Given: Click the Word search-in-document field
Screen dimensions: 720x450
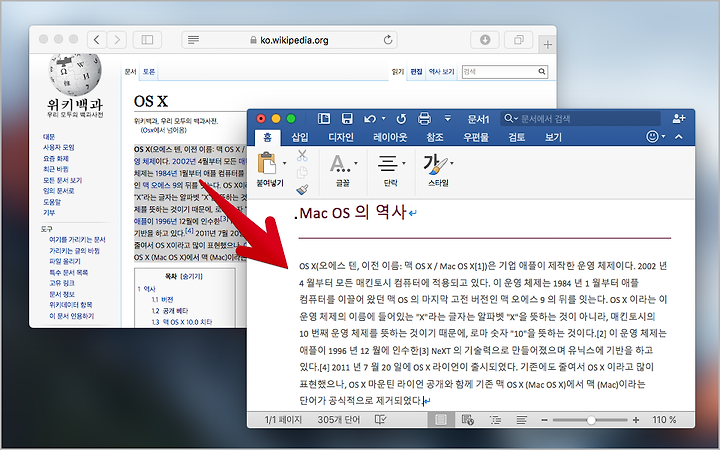Looking at the screenshot, I should click(580, 119).
